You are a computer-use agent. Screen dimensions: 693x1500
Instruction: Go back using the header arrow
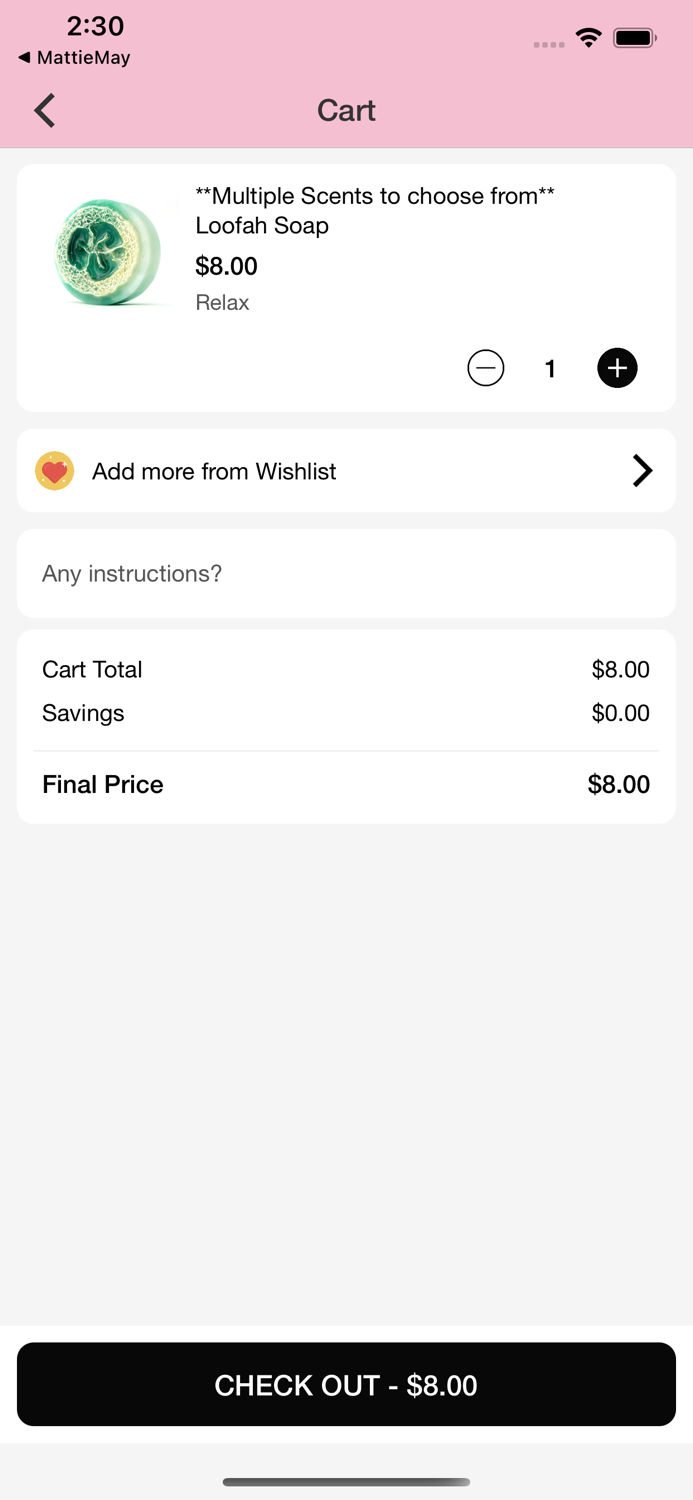pos(45,110)
